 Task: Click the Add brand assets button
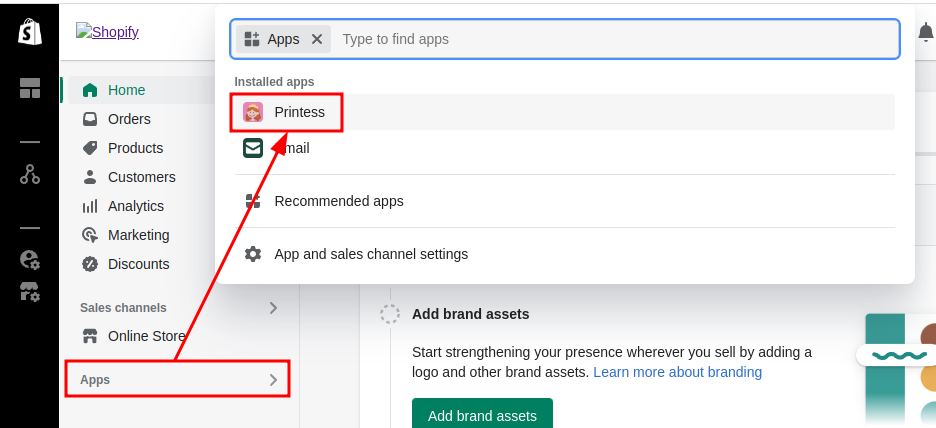[x=482, y=415]
